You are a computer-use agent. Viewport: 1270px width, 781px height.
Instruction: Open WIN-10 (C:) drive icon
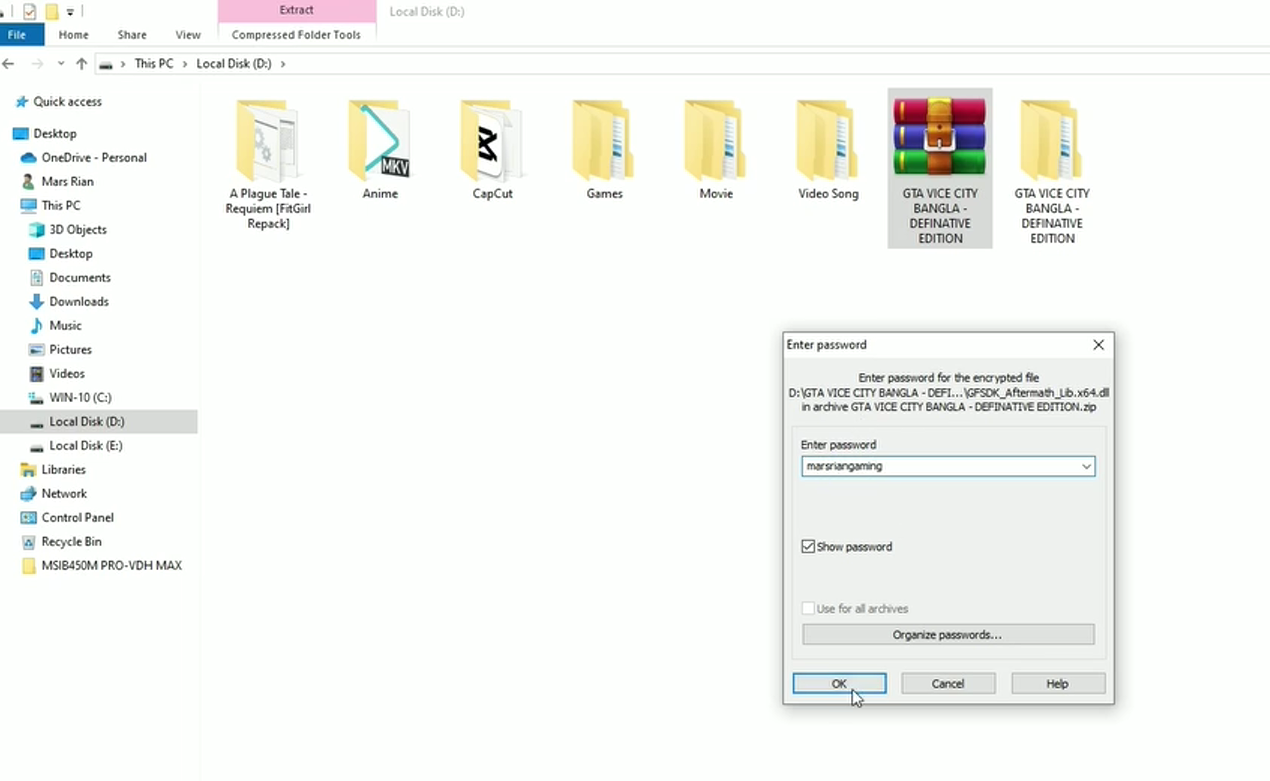click(37, 398)
